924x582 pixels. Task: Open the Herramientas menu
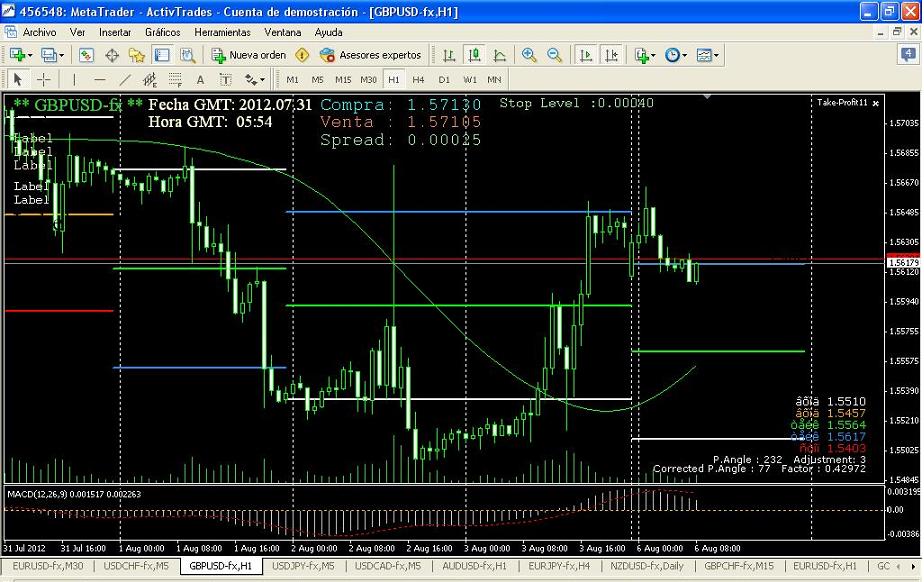(222, 32)
